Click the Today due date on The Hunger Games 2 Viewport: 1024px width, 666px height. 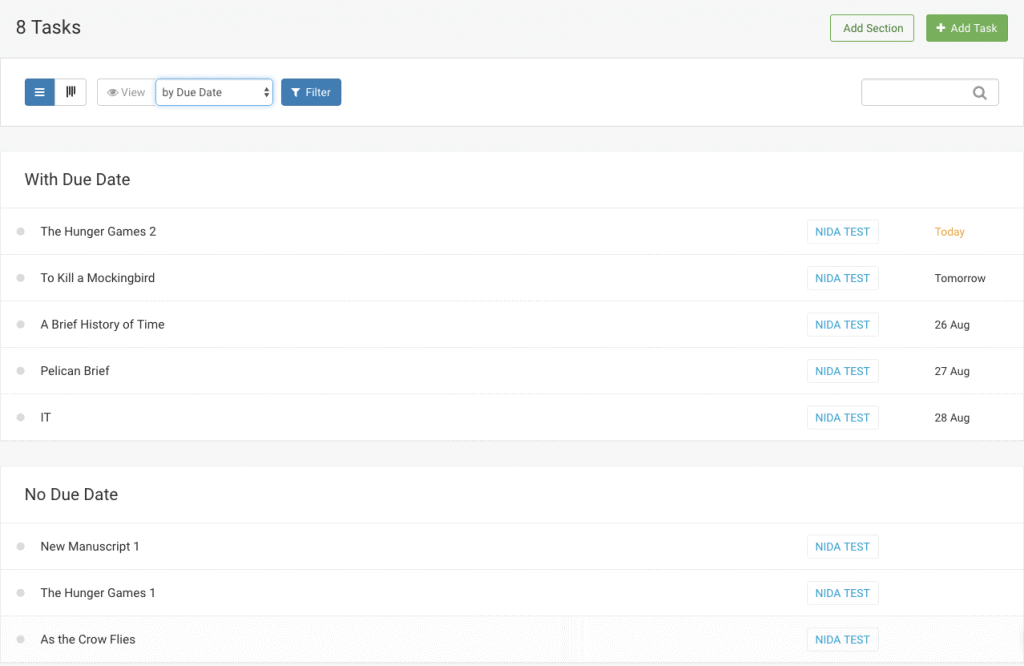(x=949, y=231)
